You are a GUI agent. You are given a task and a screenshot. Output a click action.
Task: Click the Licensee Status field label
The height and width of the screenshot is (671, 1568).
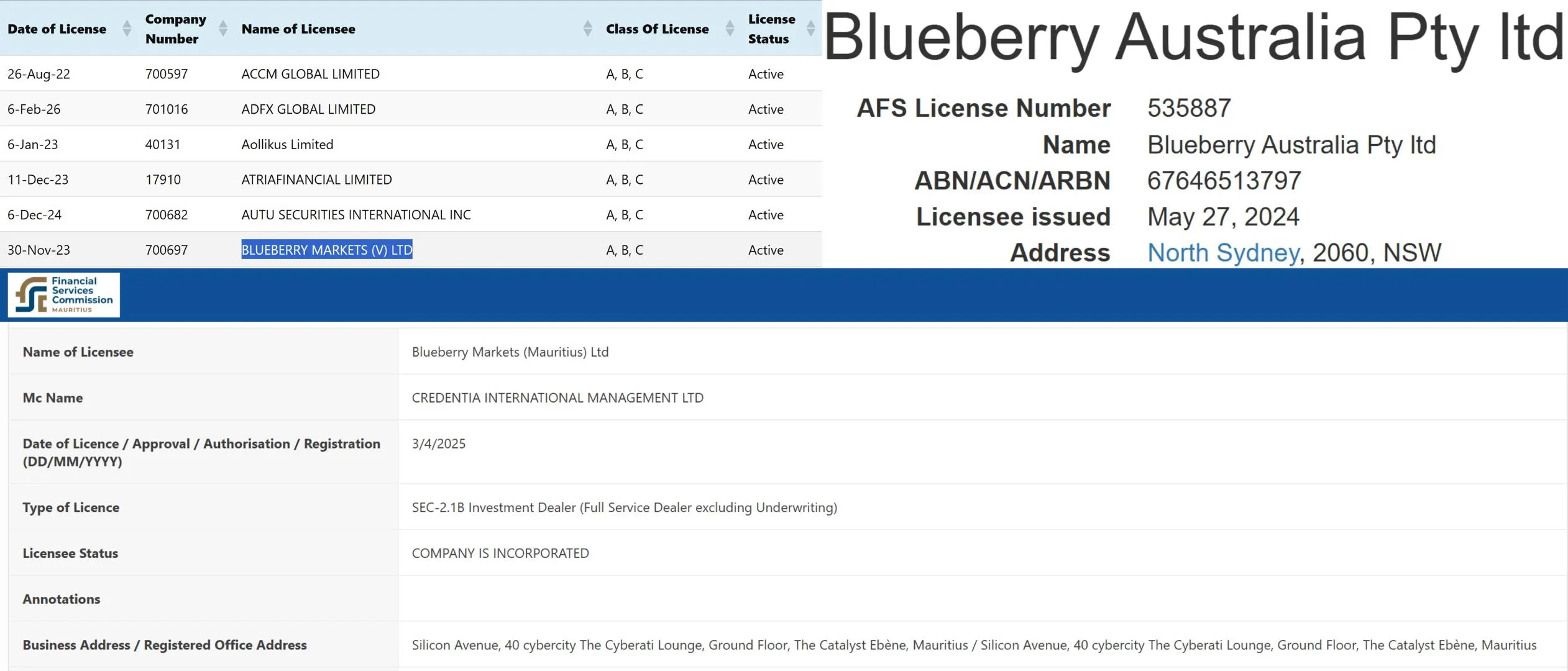[70, 553]
